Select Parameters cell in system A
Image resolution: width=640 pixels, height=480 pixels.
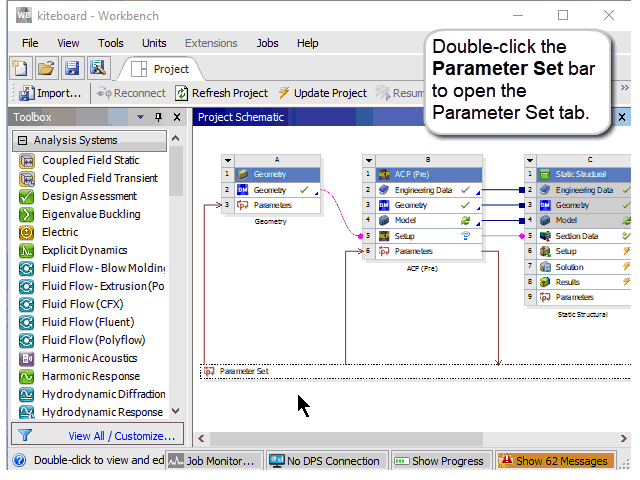point(277,205)
